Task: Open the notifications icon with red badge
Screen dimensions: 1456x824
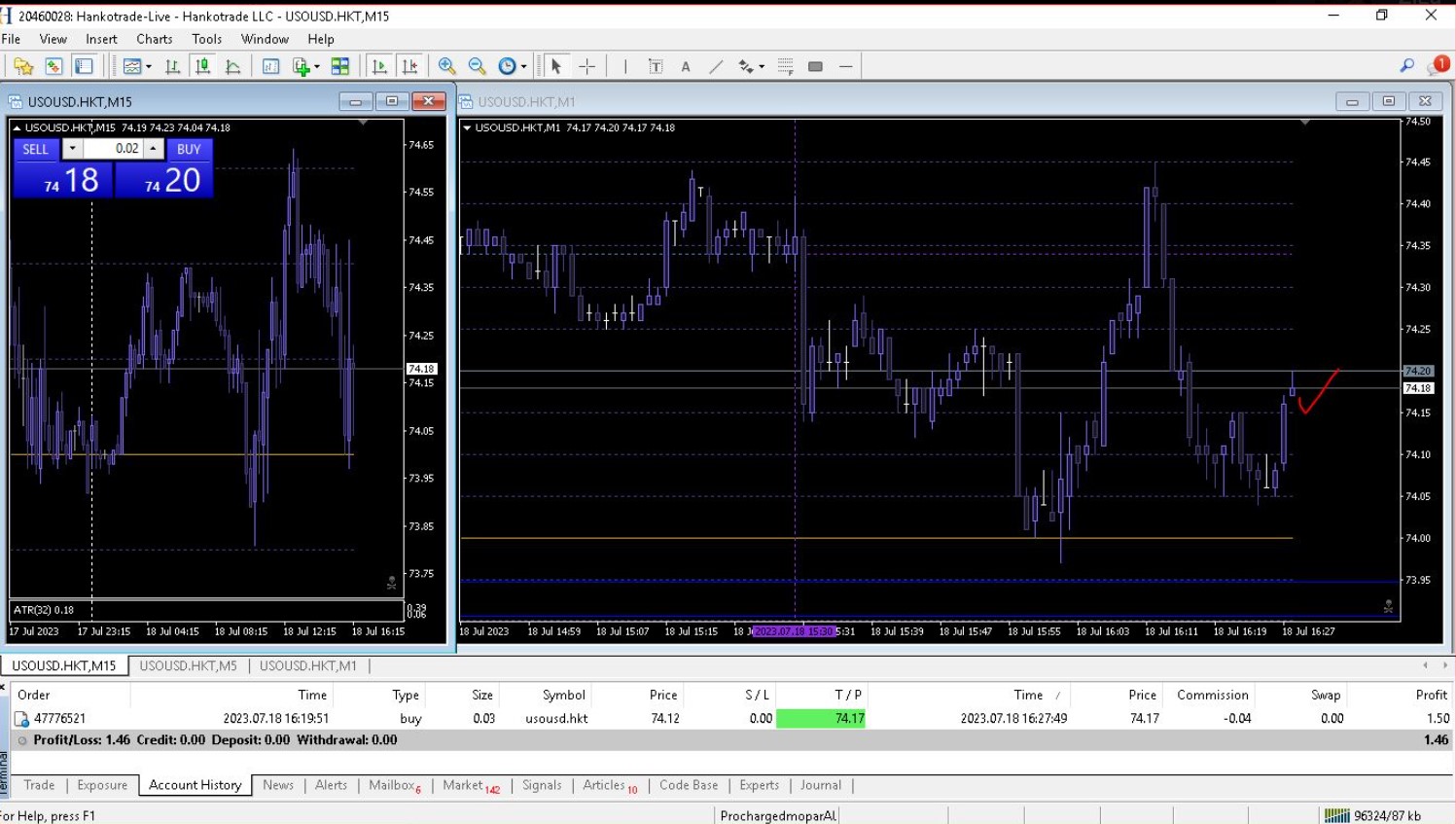Action: (x=1438, y=65)
